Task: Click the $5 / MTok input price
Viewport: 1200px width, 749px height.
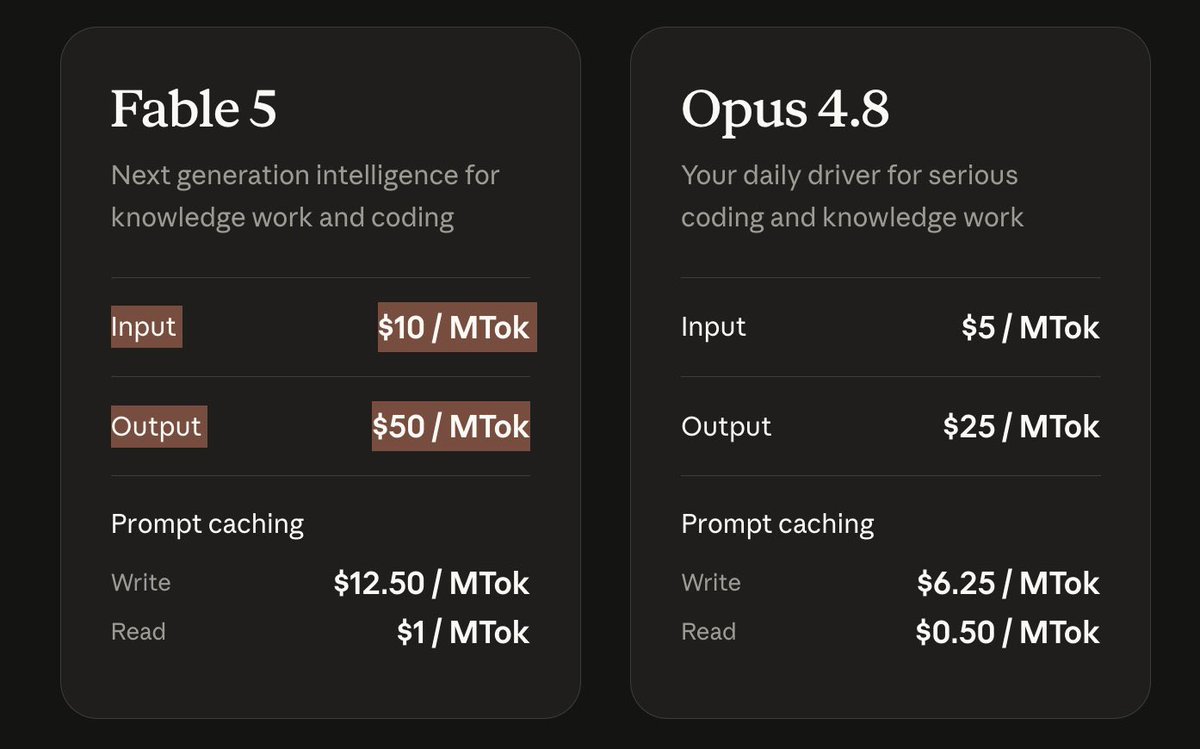Action: point(1030,328)
